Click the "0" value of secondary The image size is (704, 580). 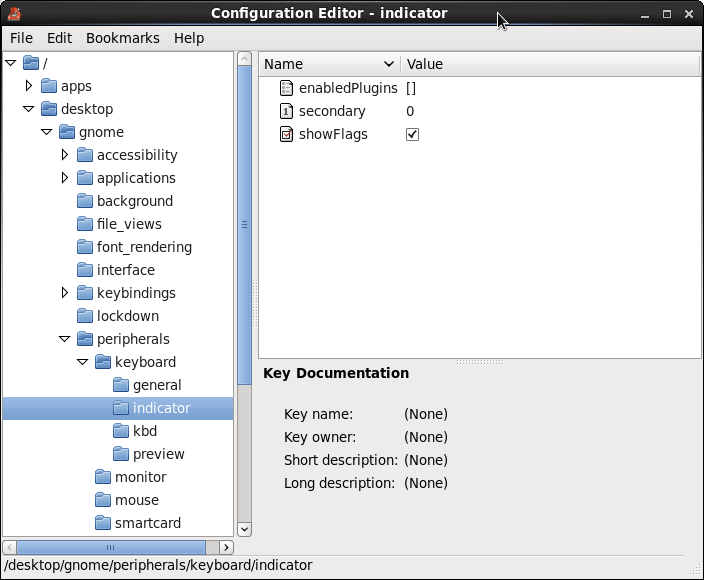point(410,111)
